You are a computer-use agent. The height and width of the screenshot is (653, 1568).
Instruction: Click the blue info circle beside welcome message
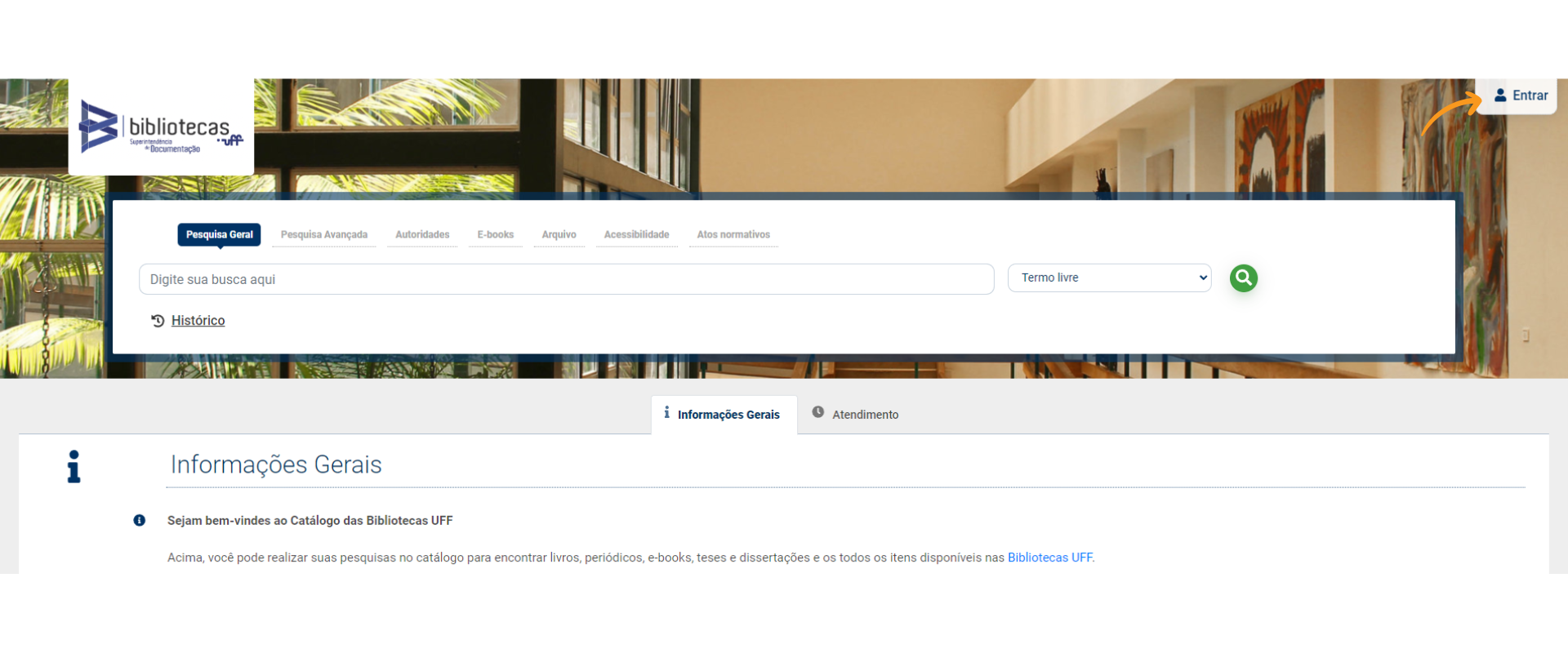pos(140,521)
